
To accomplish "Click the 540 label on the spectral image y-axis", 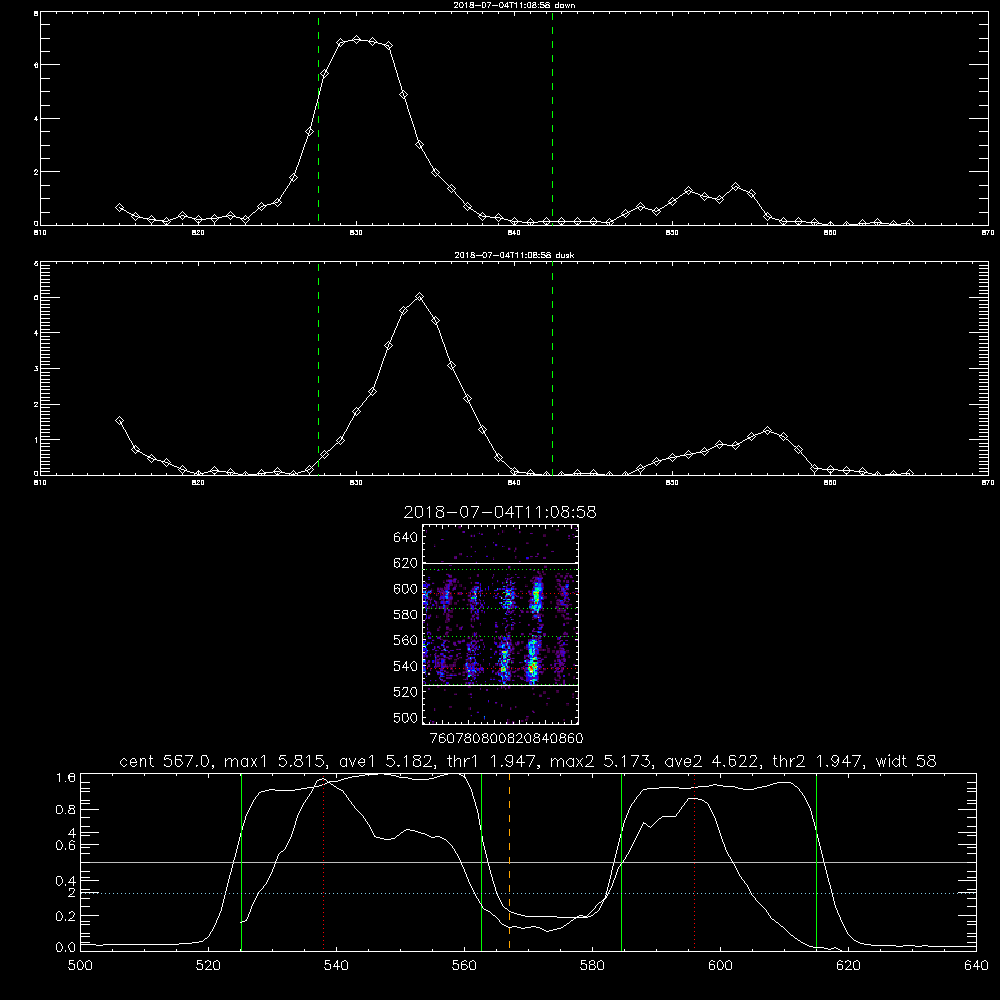I will [x=406, y=666].
